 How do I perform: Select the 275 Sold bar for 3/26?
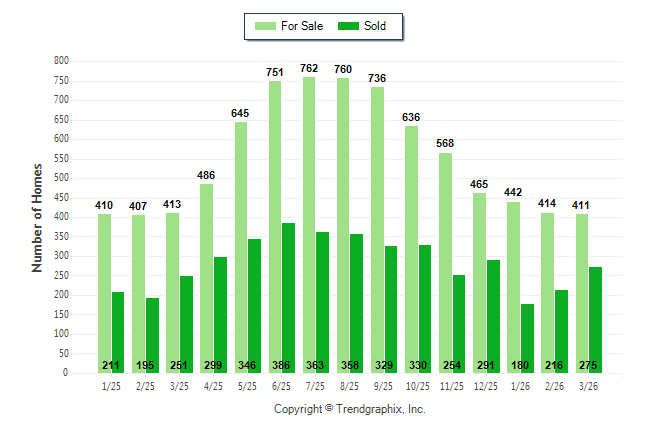tap(595, 320)
